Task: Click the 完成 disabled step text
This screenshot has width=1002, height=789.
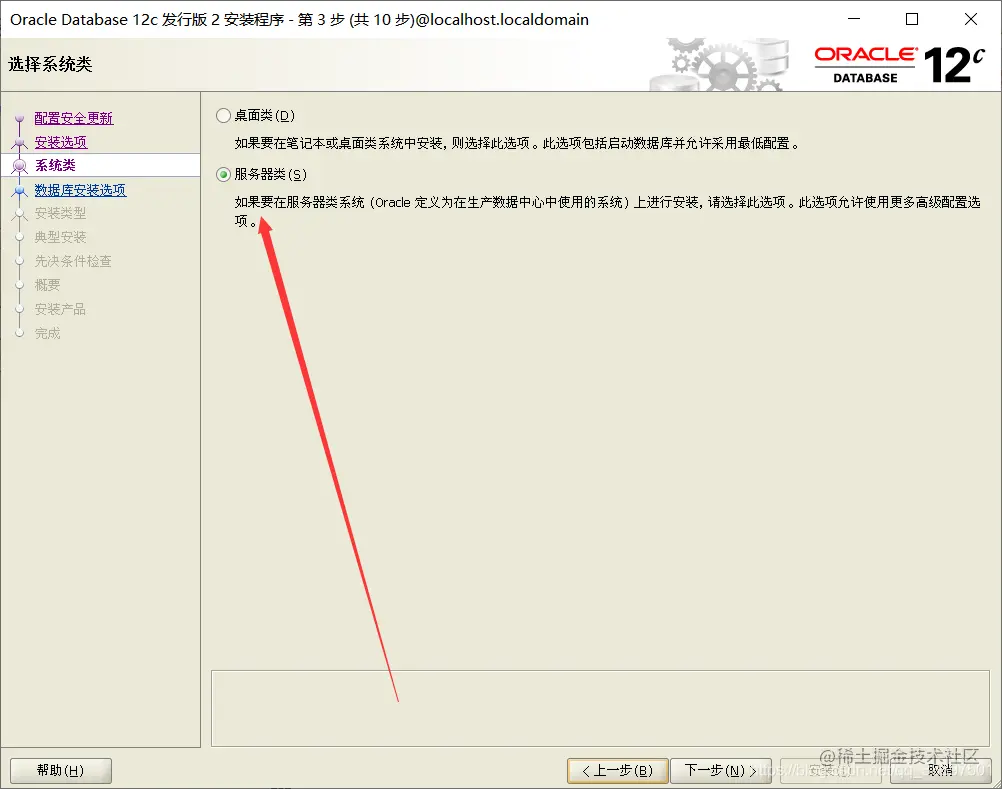Action: coord(47,333)
